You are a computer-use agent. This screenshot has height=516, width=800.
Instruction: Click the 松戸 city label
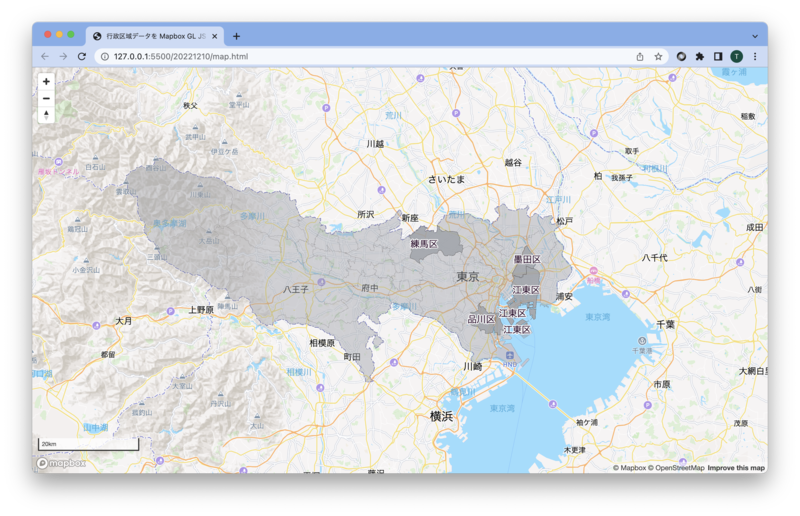564,221
